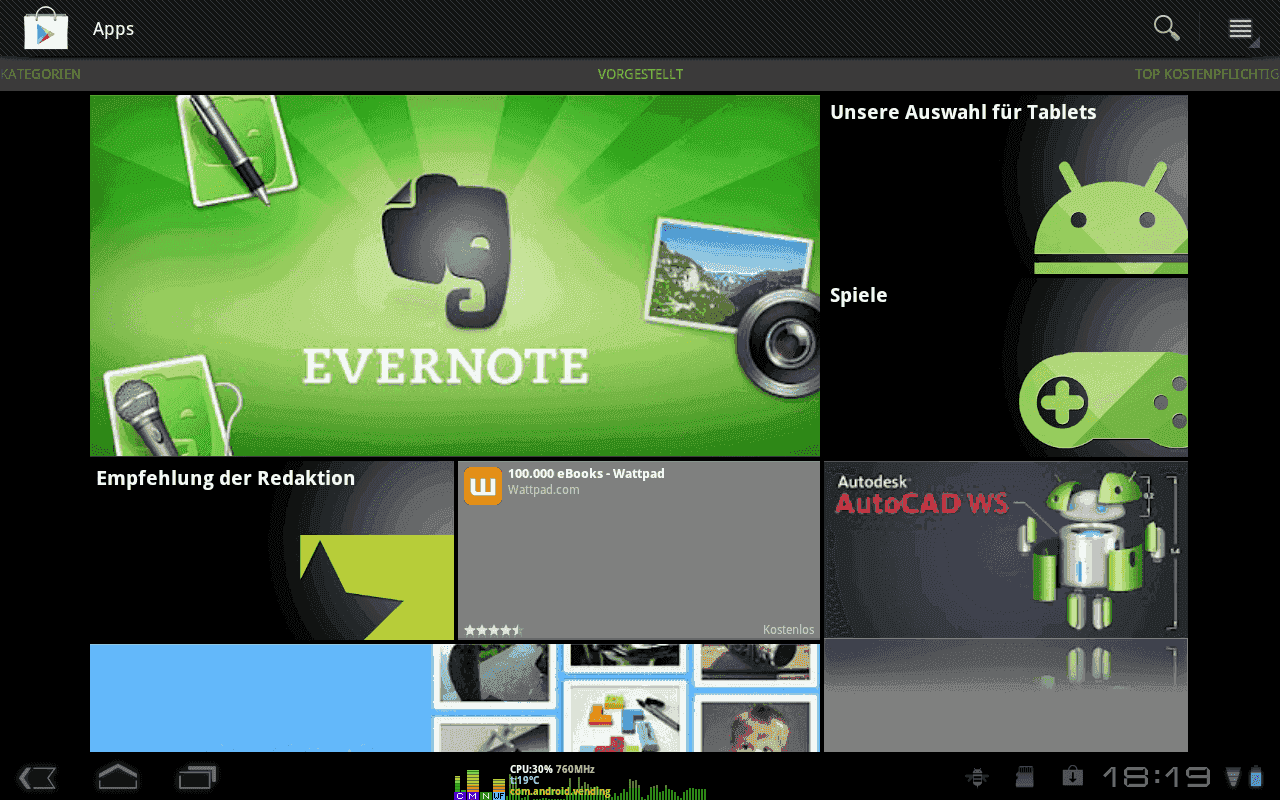Viewport: 1280px width, 800px height.
Task: Open Unsere Auswahl für Tablets tile
Action: click(1005, 185)
